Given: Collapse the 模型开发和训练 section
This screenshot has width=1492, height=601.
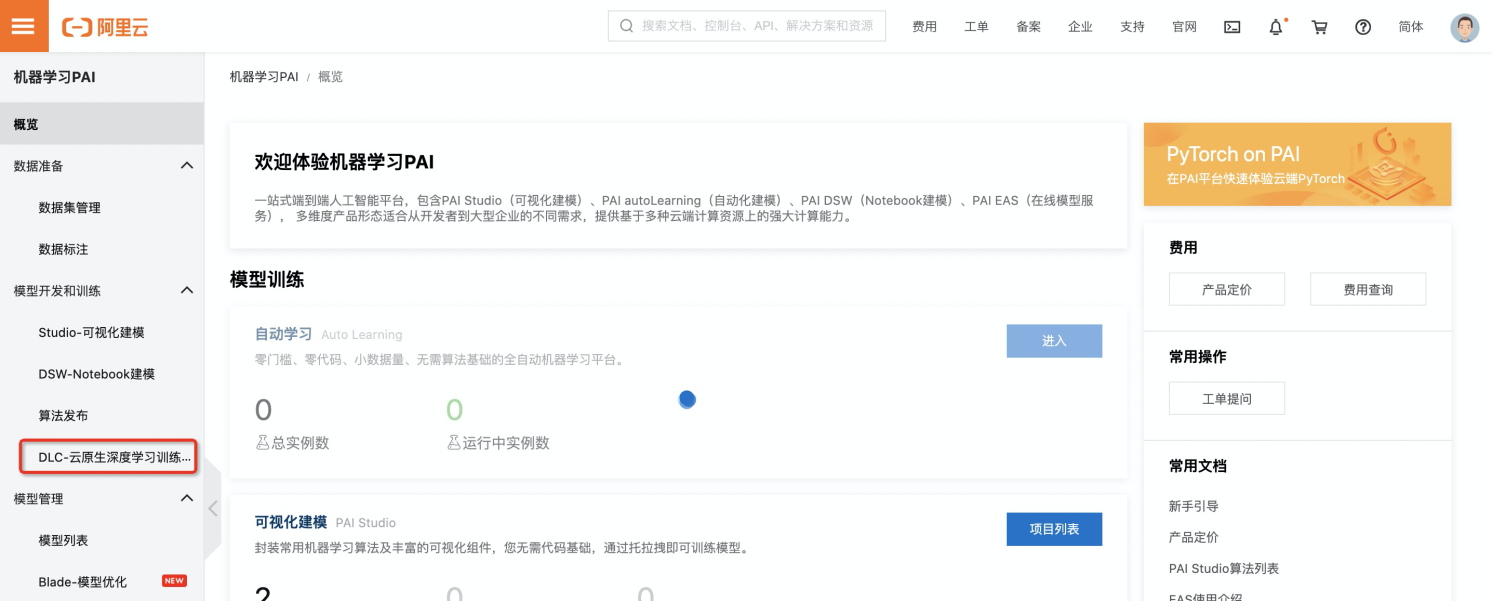Looking at the screenshot, I should coord(187,291).
